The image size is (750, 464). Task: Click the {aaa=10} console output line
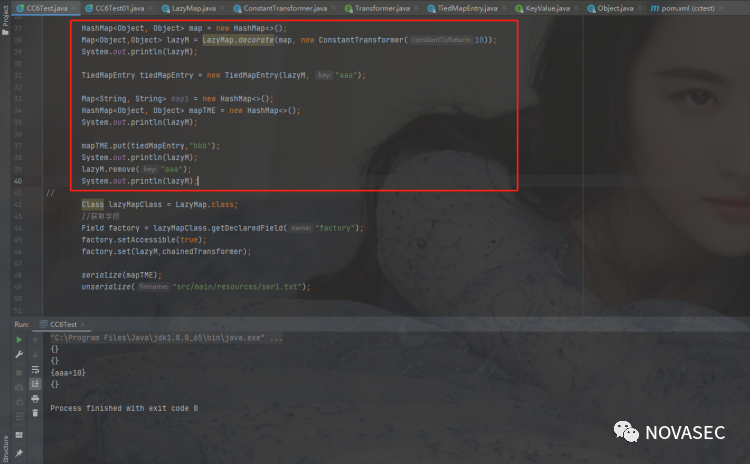tap(68, 373)
